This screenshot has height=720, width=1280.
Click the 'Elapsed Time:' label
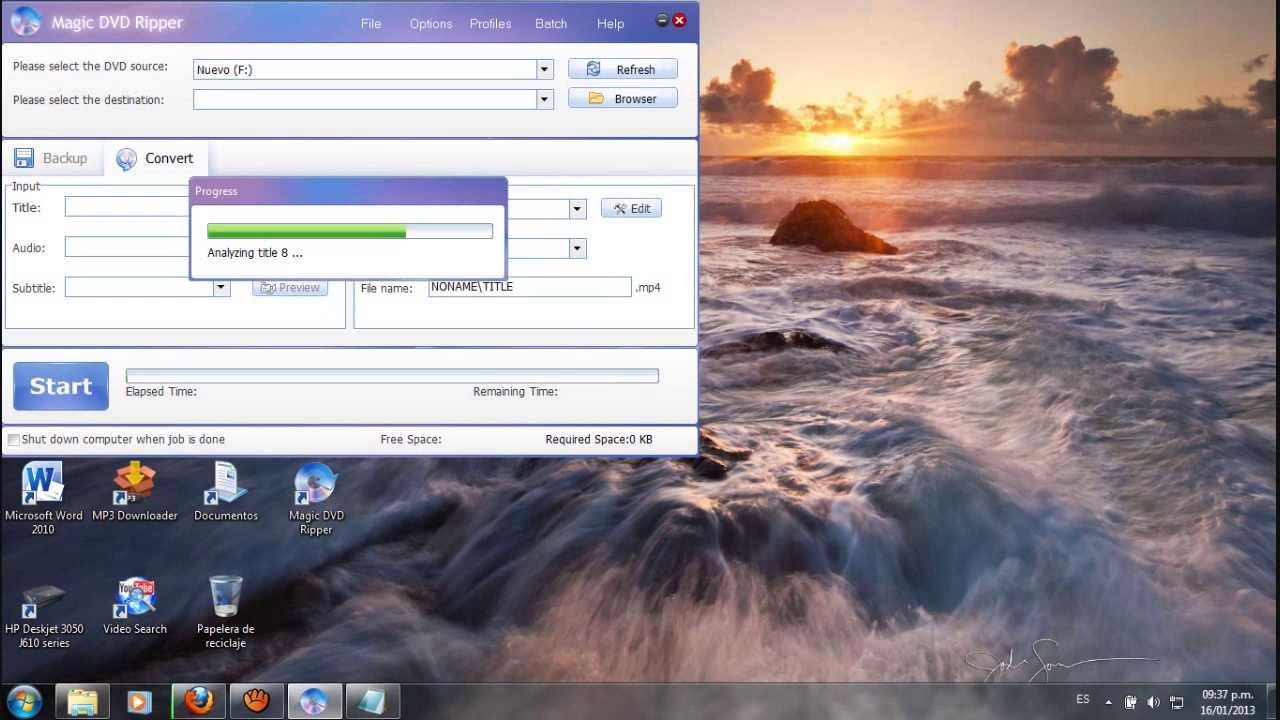point(161,392)
